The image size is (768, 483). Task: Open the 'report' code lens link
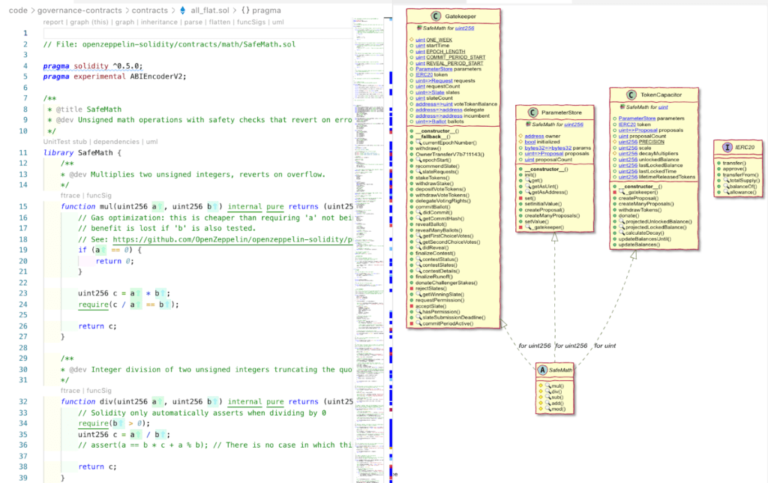[x=55, y=20]
